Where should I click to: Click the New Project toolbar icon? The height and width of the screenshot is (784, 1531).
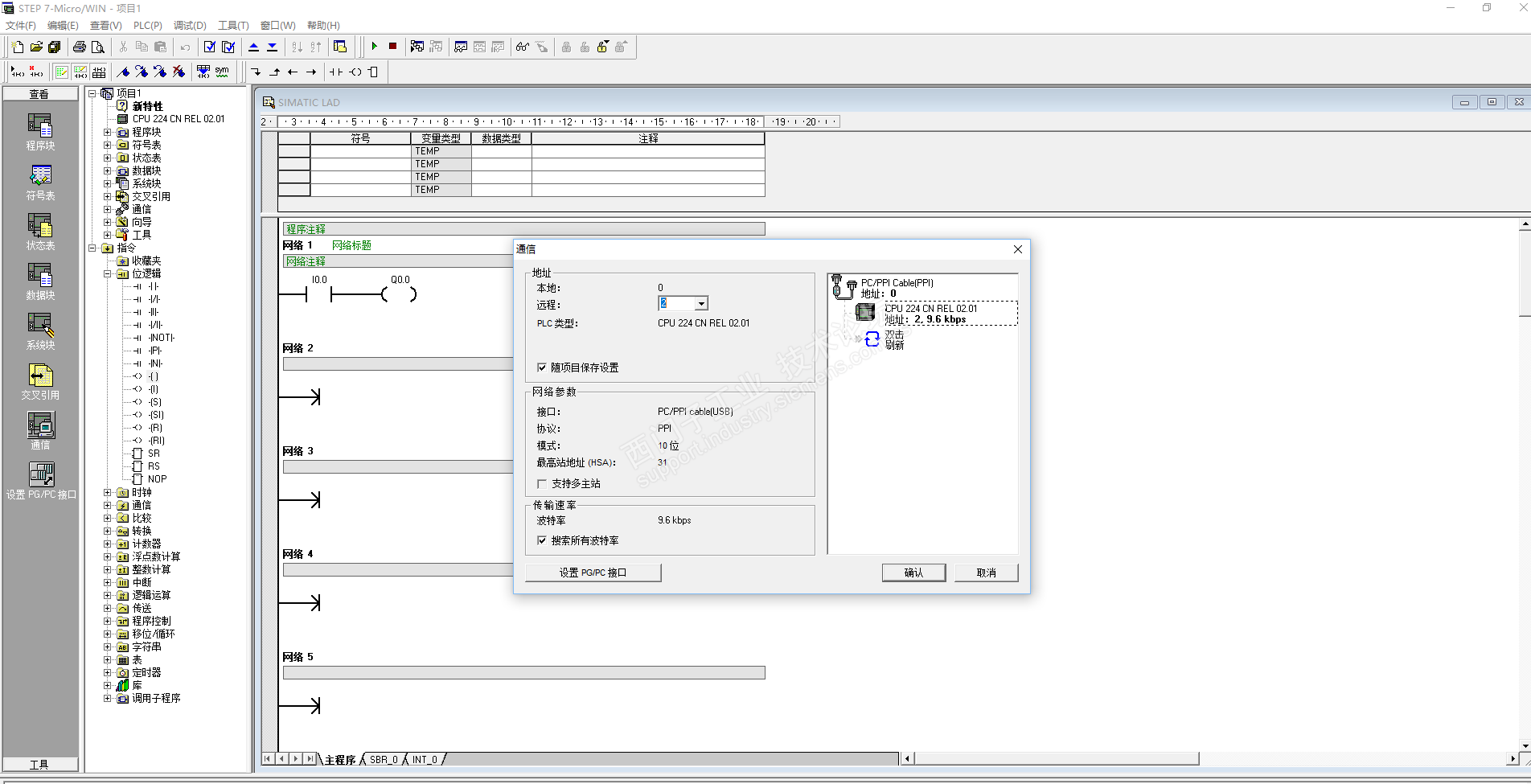tap(18, 47)
